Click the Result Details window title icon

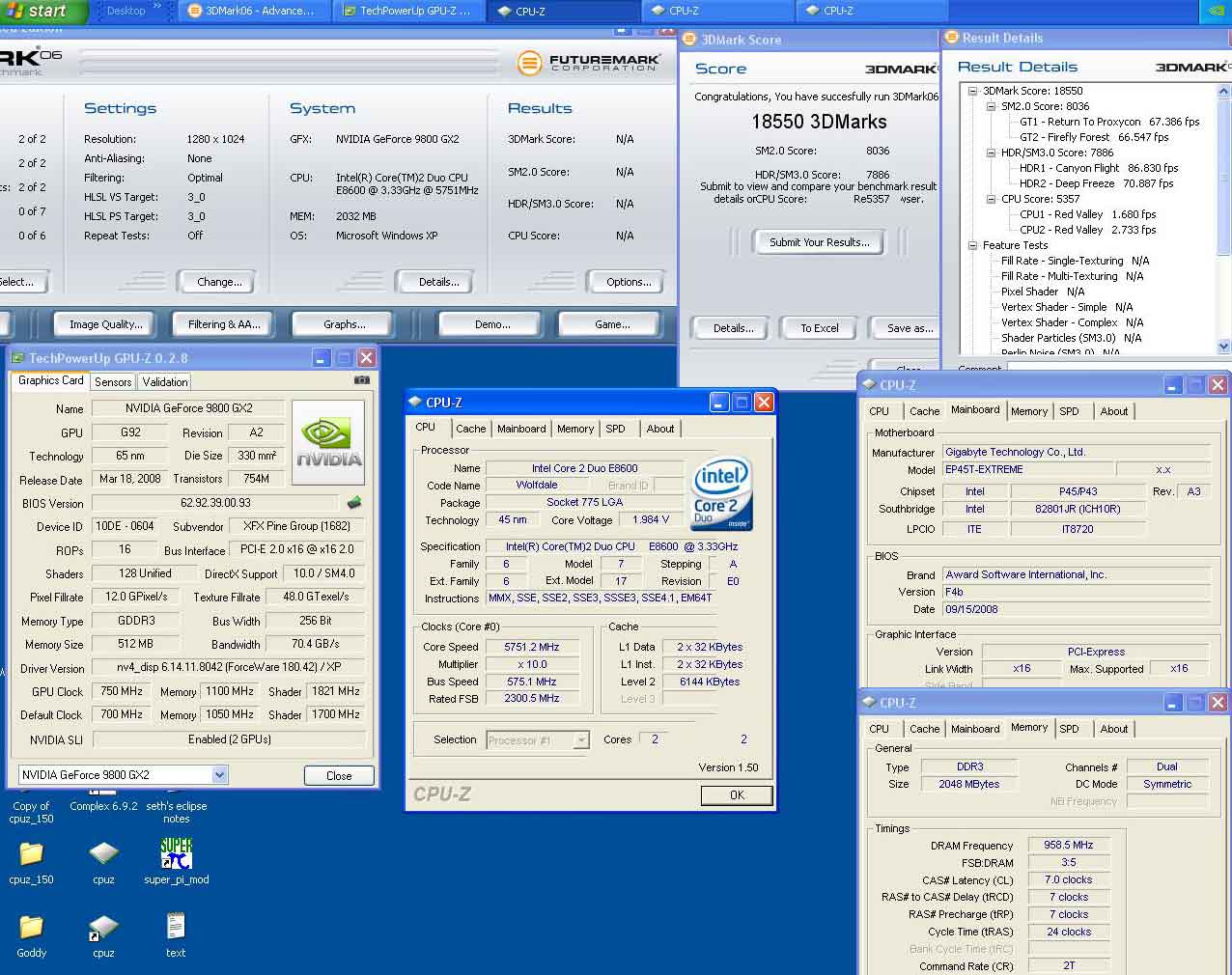[951, 38]
